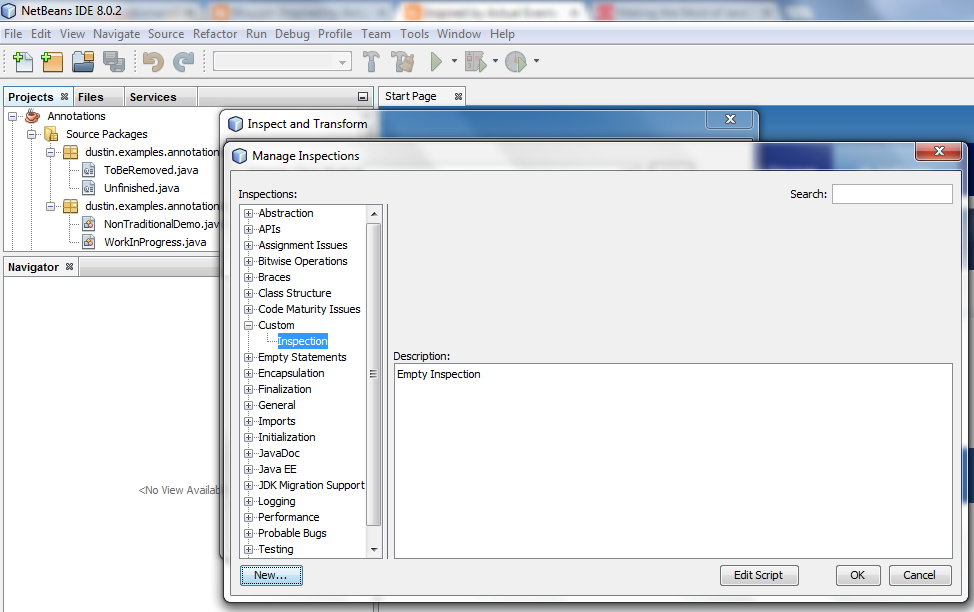974x612 pixels.
Task: Close the Start Page tab
Action: click(x=458, y=96)
